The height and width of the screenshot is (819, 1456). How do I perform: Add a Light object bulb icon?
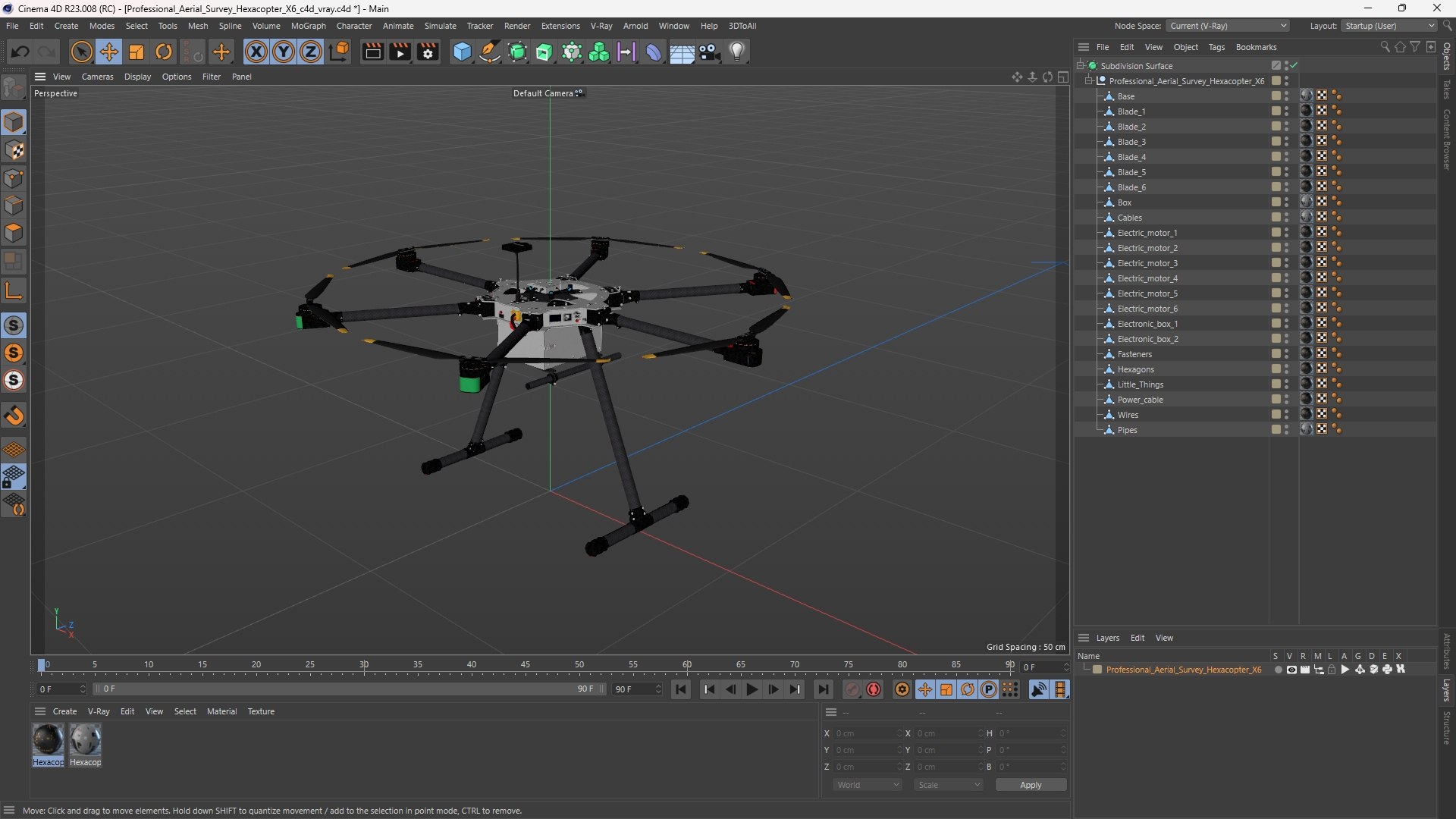click(x=737, y=52)
